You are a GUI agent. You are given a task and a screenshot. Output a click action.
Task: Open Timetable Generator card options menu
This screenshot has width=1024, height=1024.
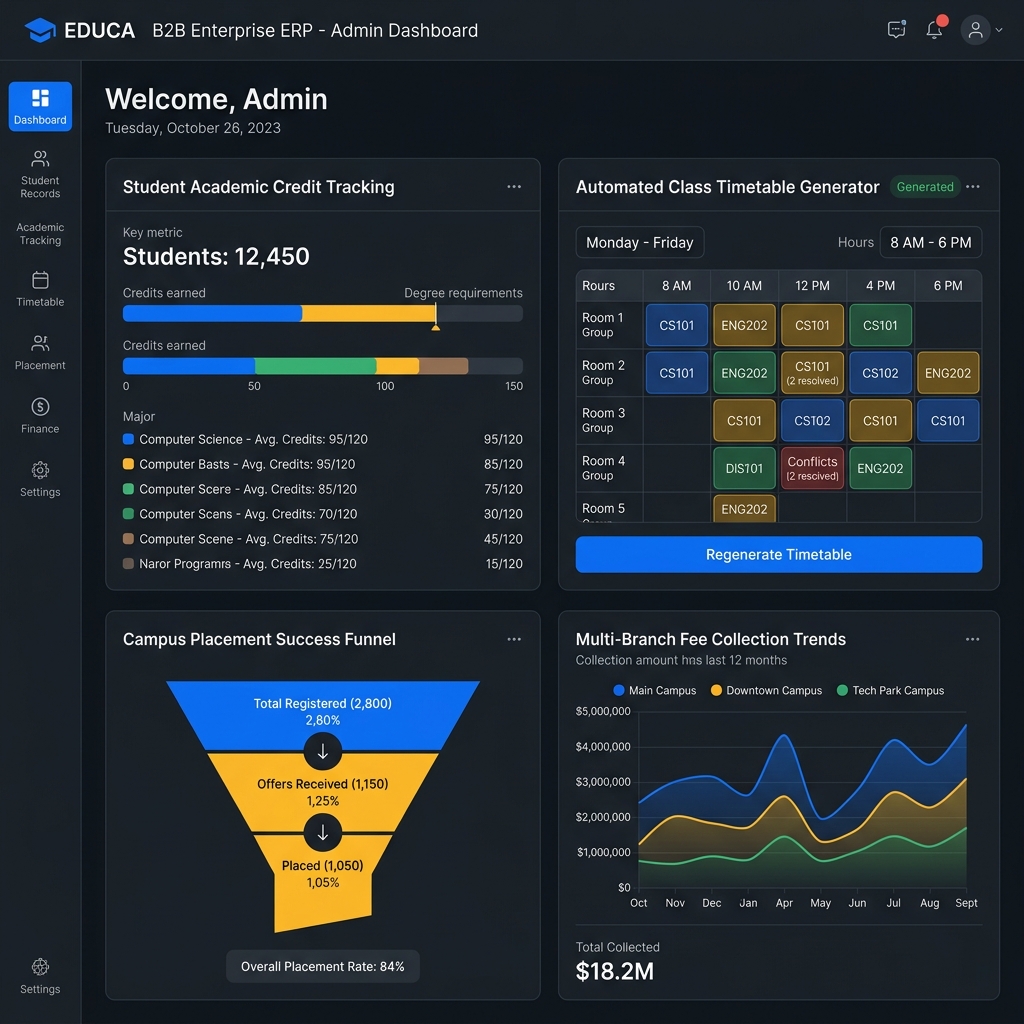coord(972,187)
